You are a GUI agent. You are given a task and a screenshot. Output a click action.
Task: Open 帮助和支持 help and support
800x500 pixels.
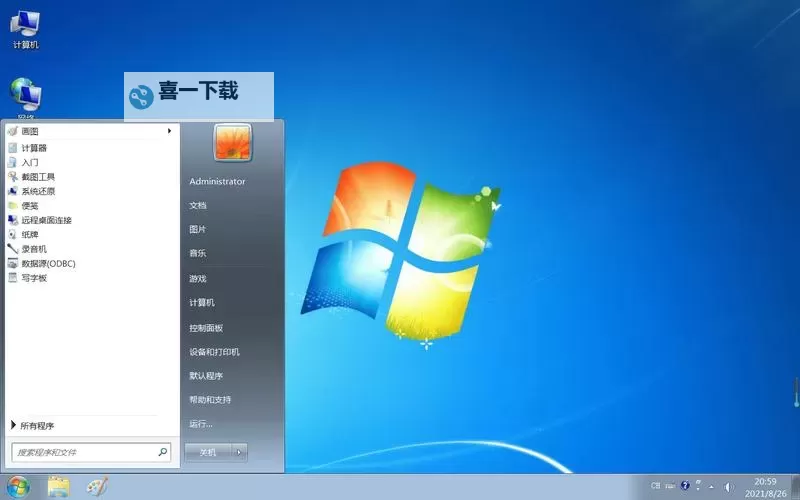(210, 400)
